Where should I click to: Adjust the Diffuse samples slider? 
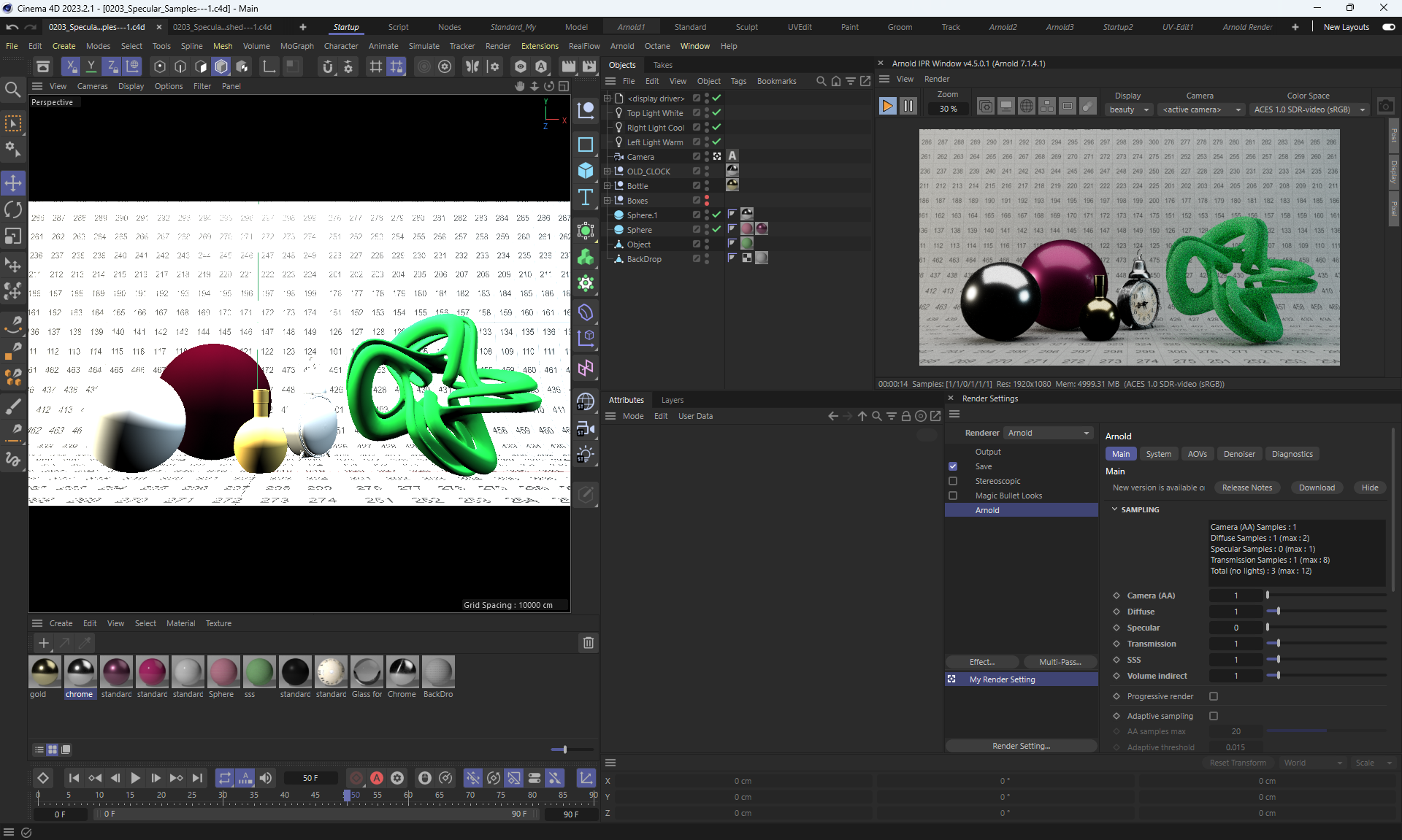tap(1278, 612)
